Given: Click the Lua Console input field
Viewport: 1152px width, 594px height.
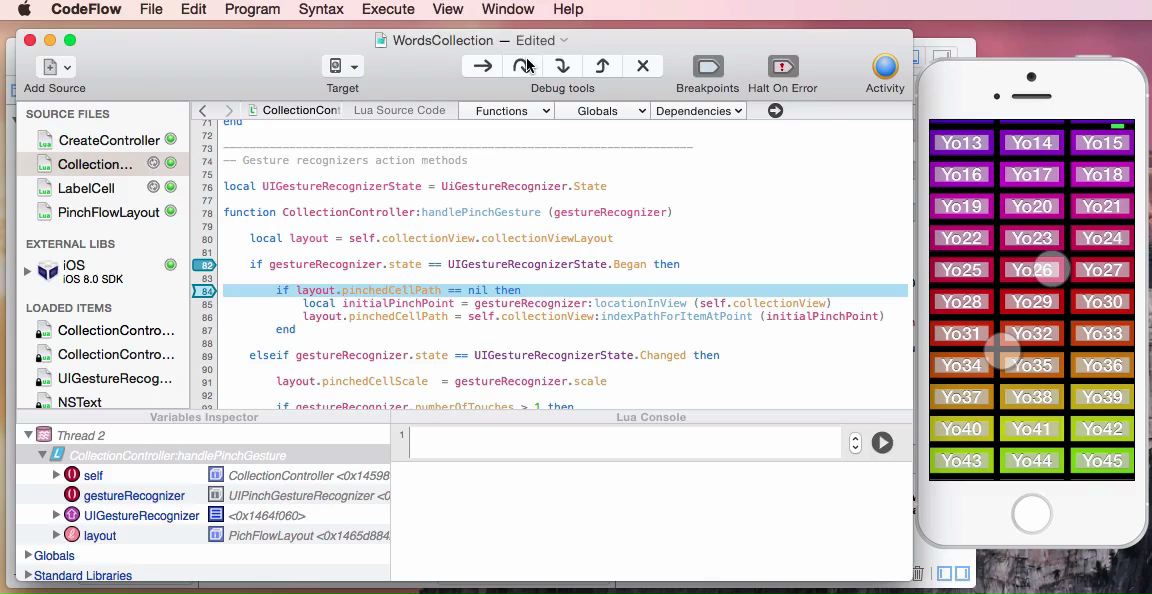Looking at the screenshot, I should tap(624, 443).
